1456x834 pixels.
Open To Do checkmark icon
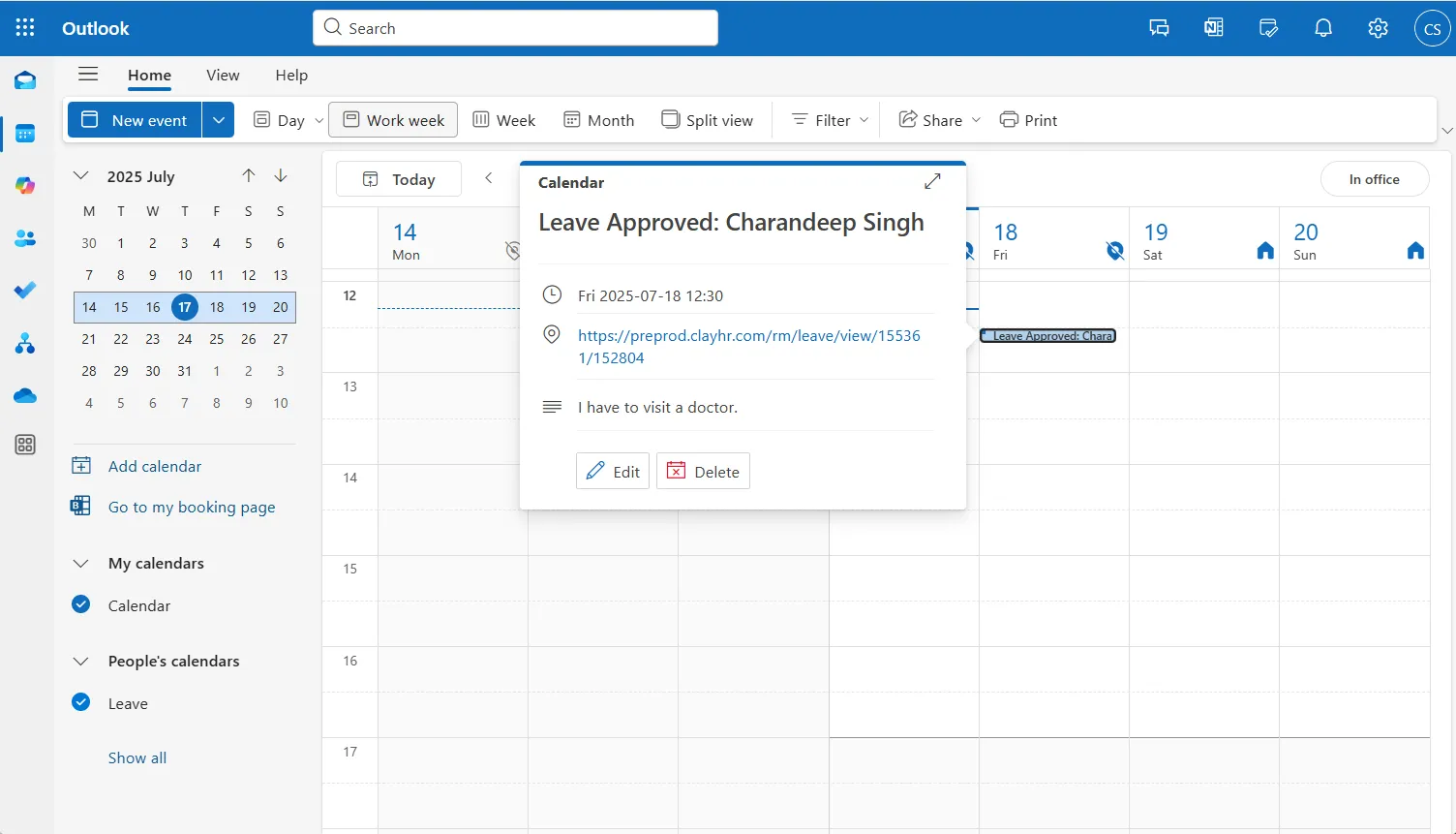(x=25, y=291)
